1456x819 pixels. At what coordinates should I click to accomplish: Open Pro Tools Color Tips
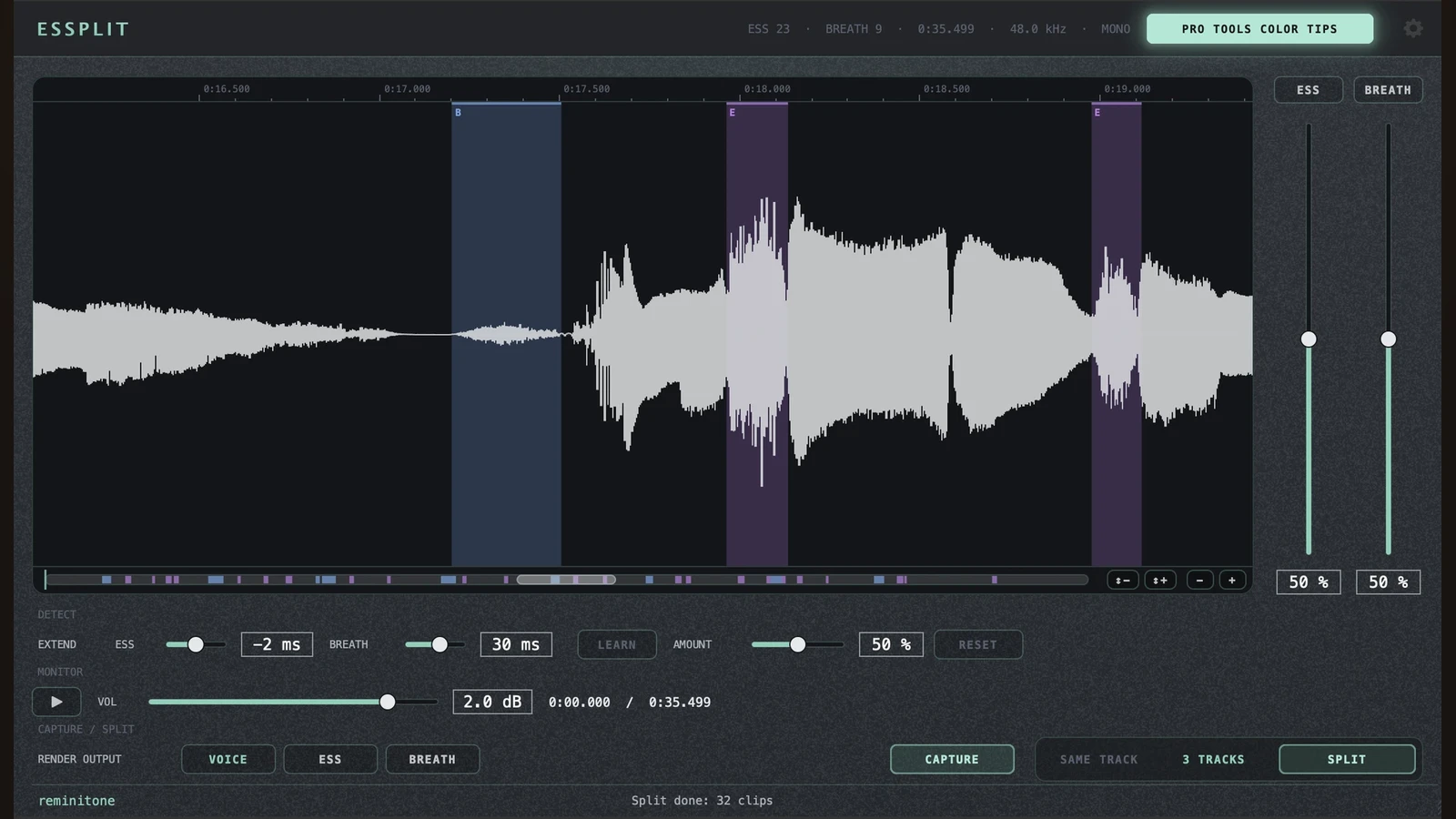click(x=1259, y=29)
